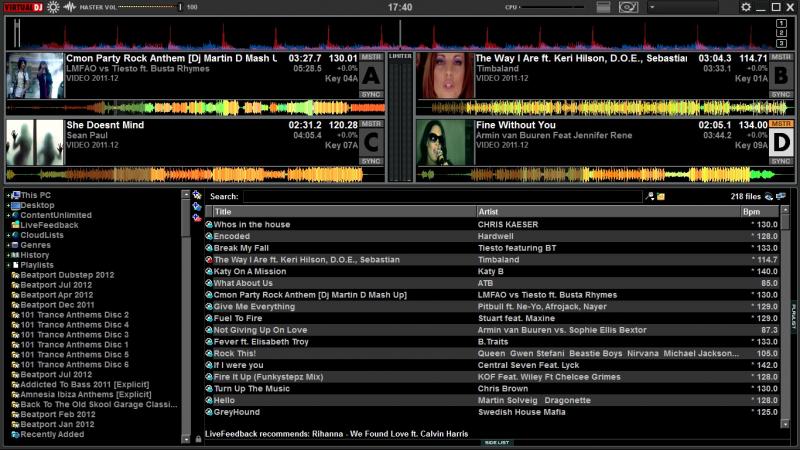Click the VirtualDJ logo in the top bar
The height and width of the screenshot is (450, 800).
[23, 7]
